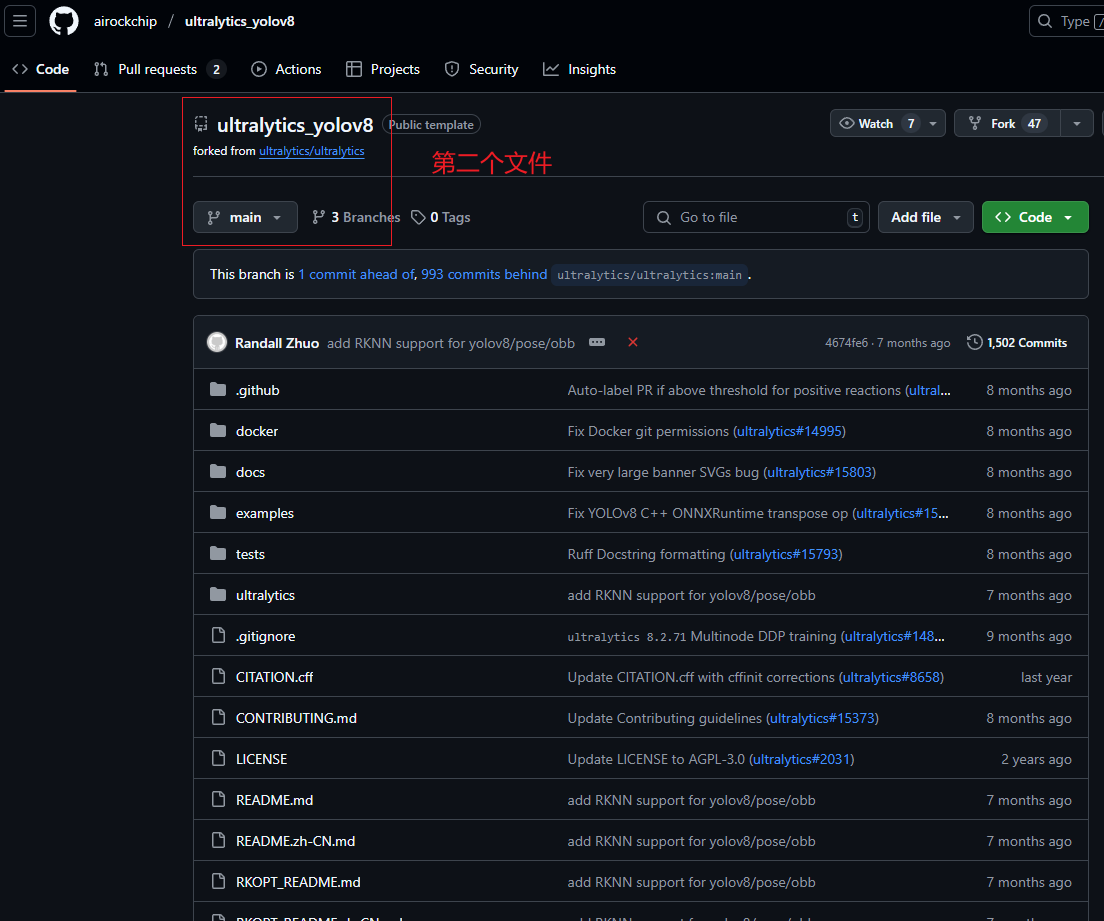The height and width of the screenshot is (921, 1104).
Task: Open the Fork options dropdown arrow
Action: (x=1077, y=123)
